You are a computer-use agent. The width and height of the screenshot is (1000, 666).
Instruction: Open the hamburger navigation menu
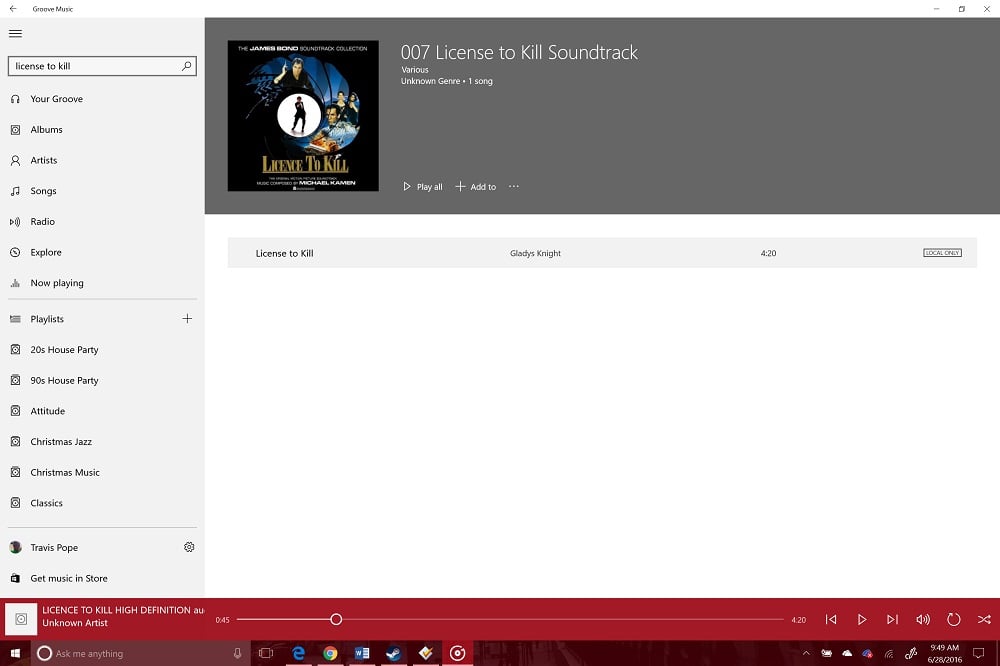coord(15,33)
